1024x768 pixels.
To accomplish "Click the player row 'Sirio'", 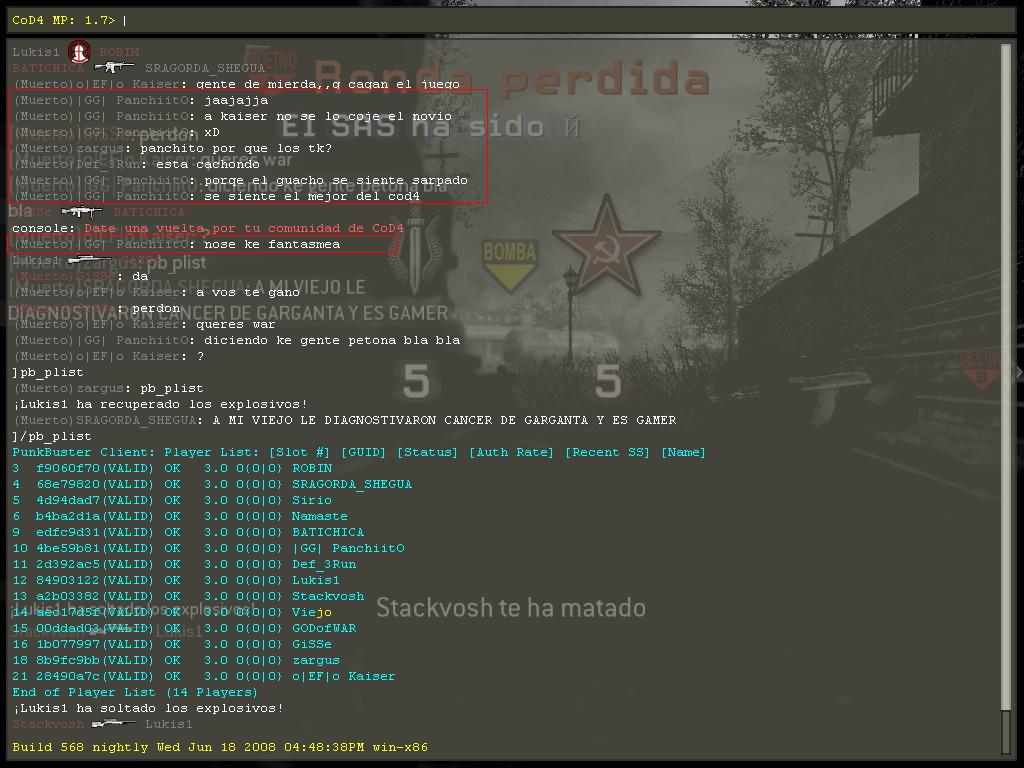I will click(x=172, y=500).
